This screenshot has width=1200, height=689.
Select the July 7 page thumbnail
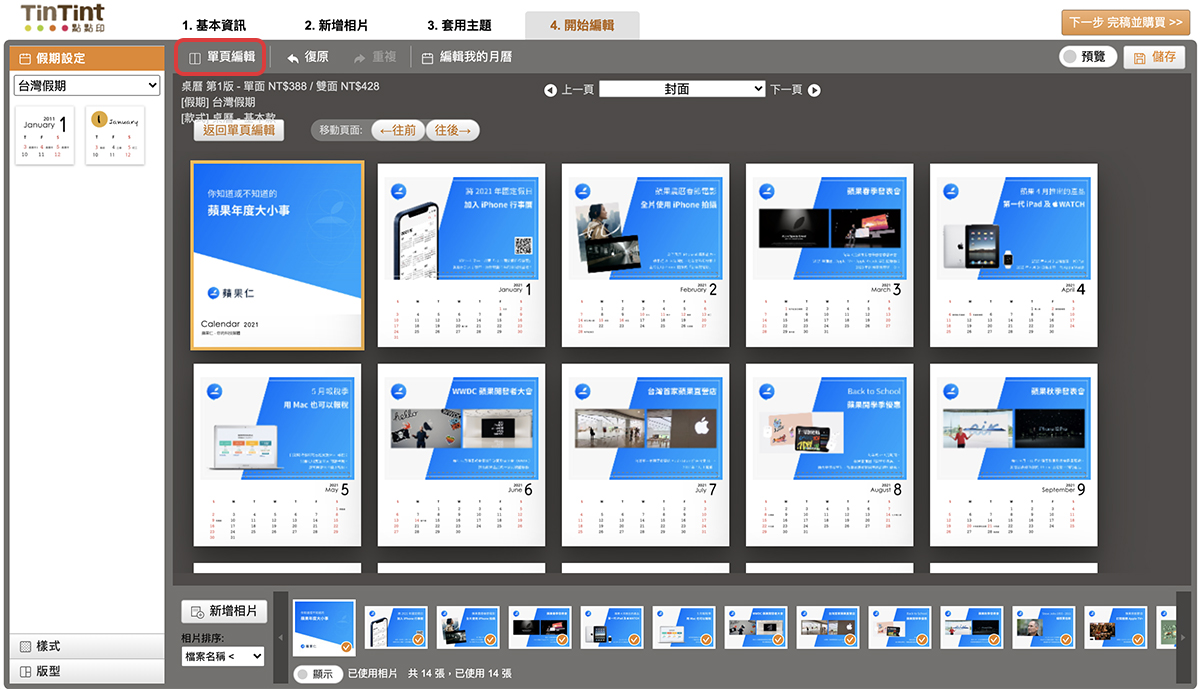click(645, 455)
